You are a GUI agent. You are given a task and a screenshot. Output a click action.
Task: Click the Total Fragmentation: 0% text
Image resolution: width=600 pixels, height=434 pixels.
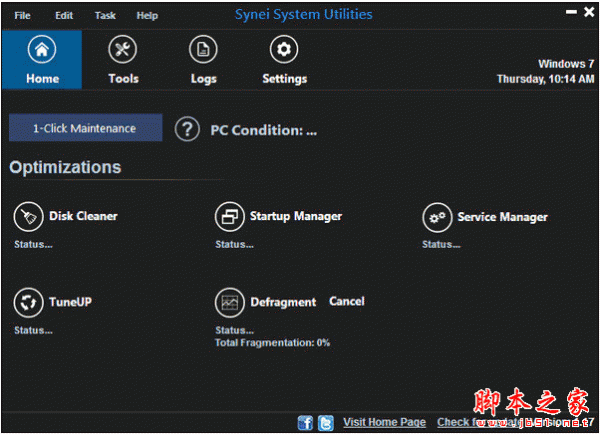coord(272,343)
